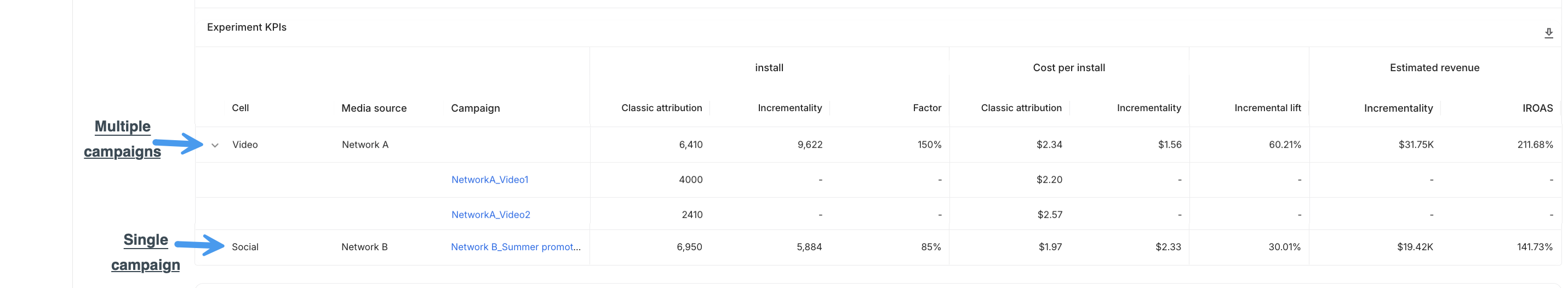Click the Network B media source
The image size is (1568, 288).
364,246
